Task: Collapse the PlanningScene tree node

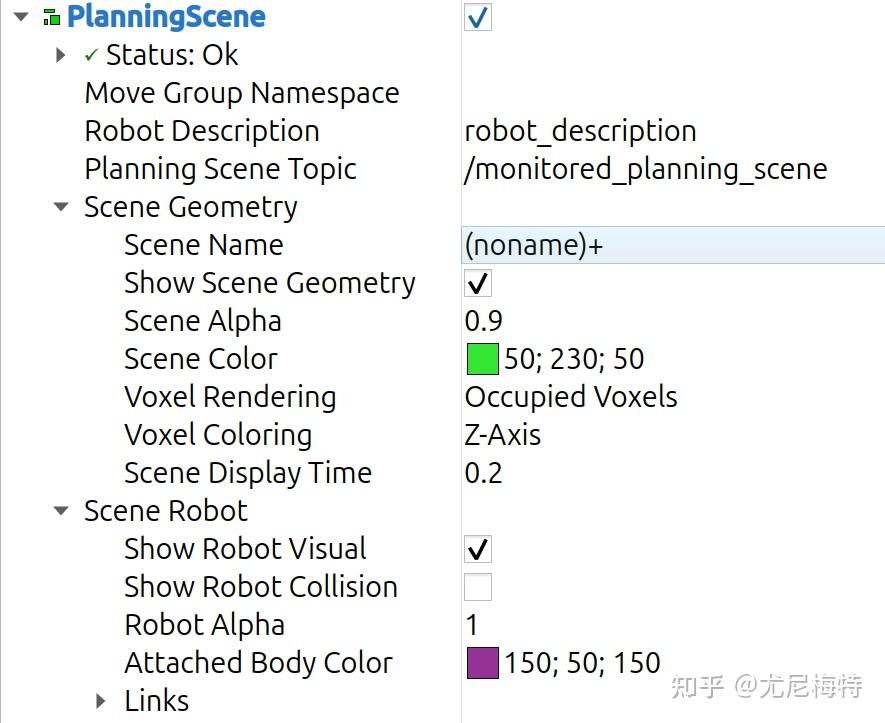Action: click(x=21, y=17)
